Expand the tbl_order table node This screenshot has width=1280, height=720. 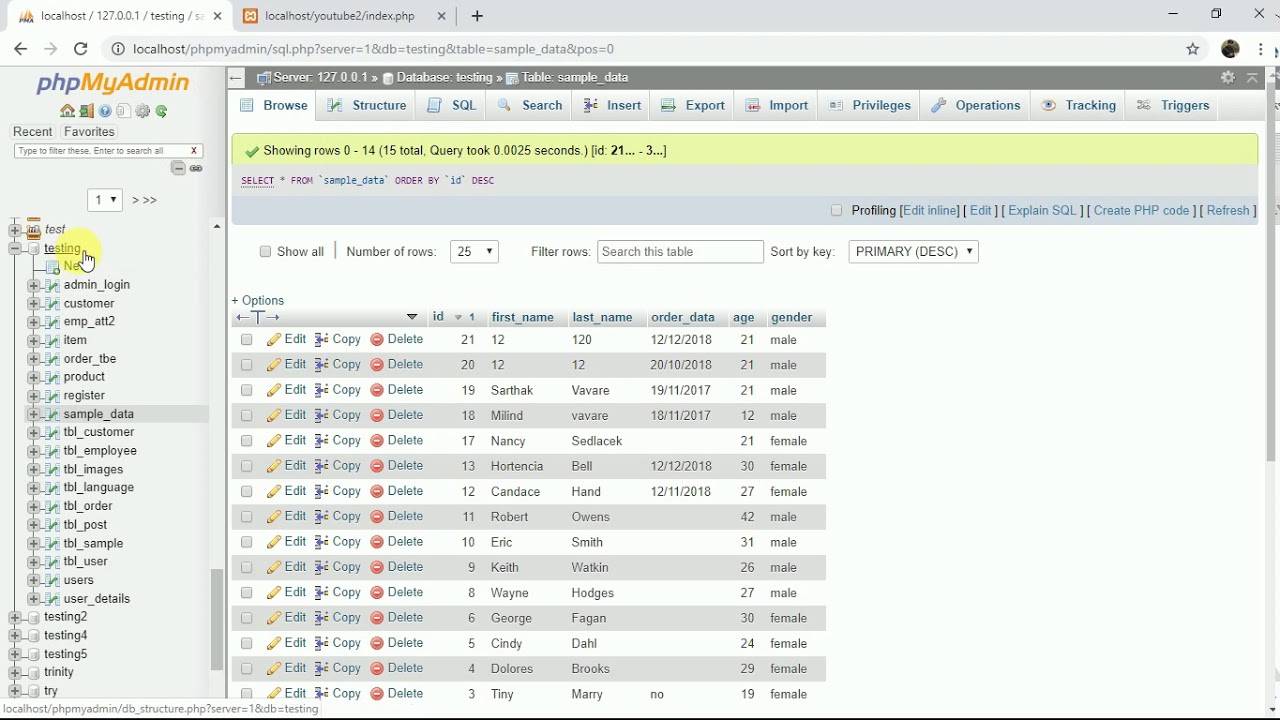pos(33,506)
